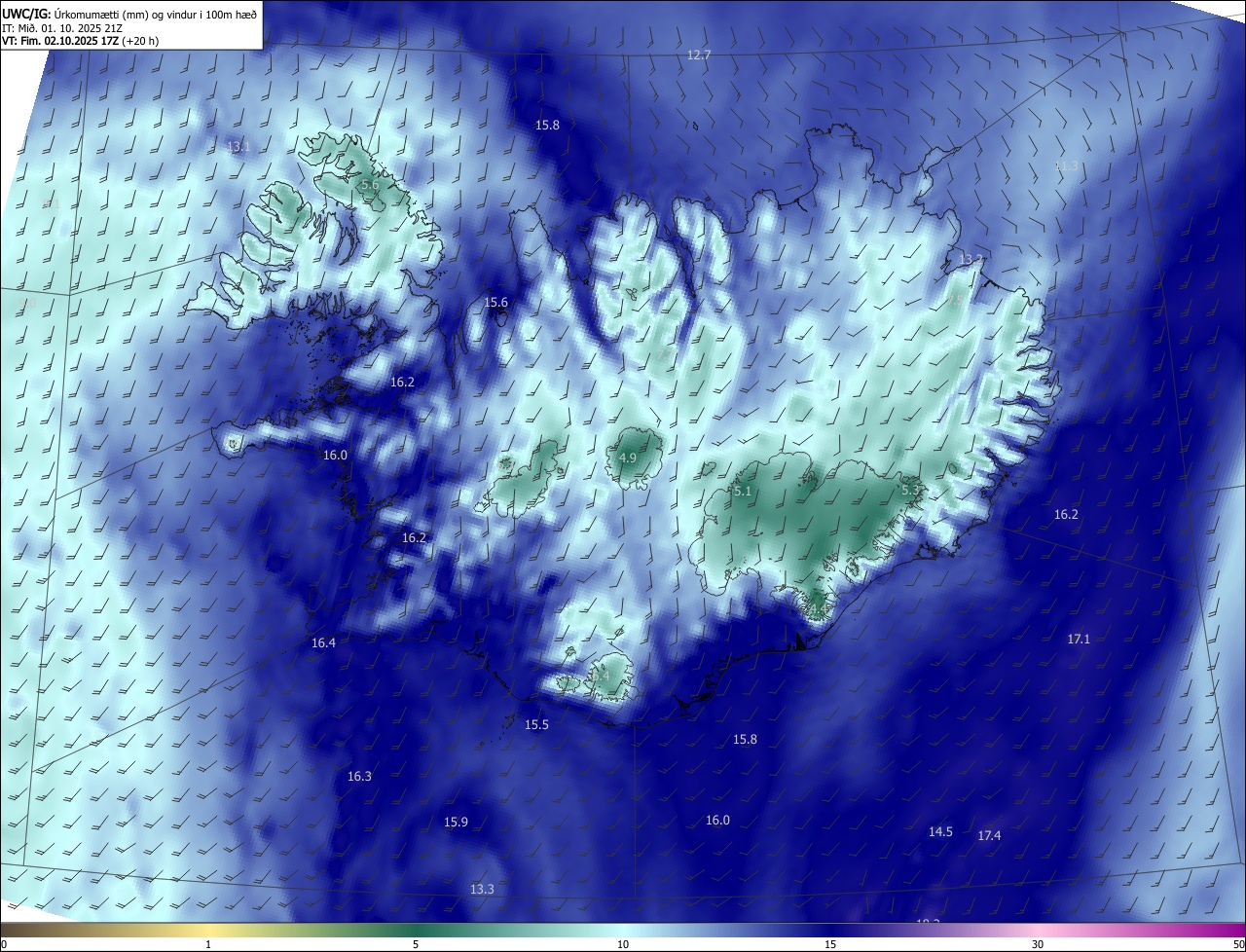Viewport: 1246px width, 952px height.
Task: Click the 16.3 value on the sea
Action: (359, 777)
